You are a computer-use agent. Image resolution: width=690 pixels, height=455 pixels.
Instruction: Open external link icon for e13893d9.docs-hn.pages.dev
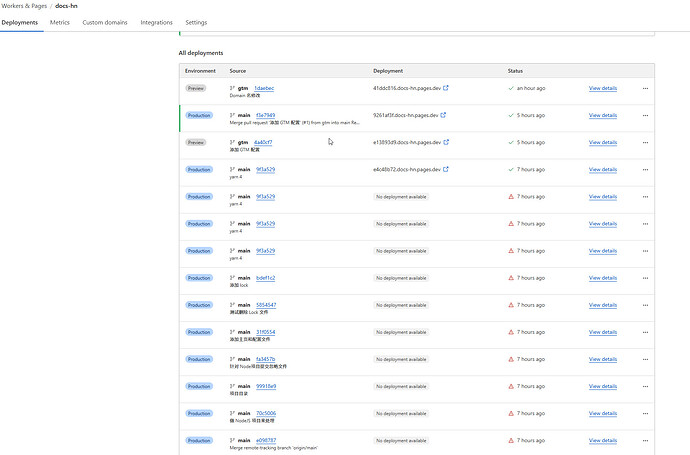(446, 142)
